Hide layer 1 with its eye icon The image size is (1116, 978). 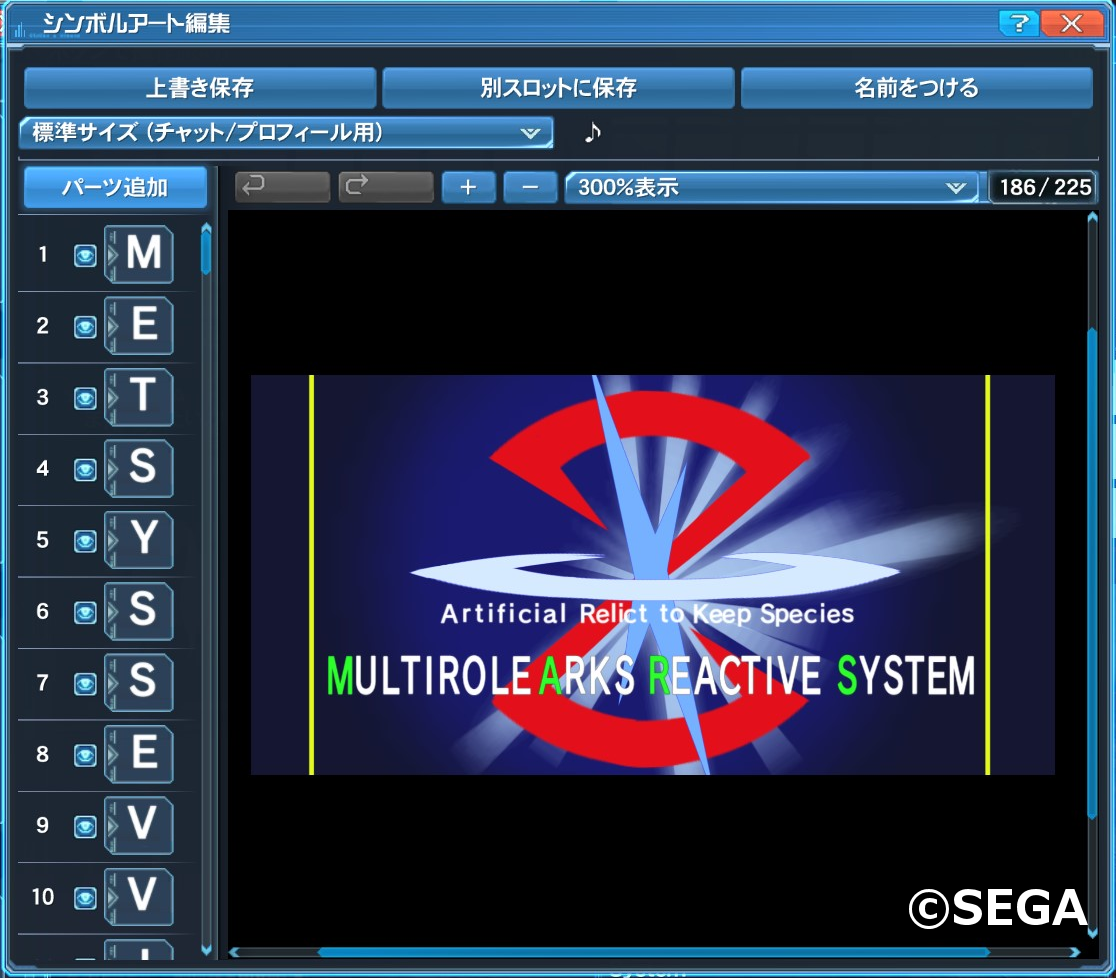coord(85,256)
